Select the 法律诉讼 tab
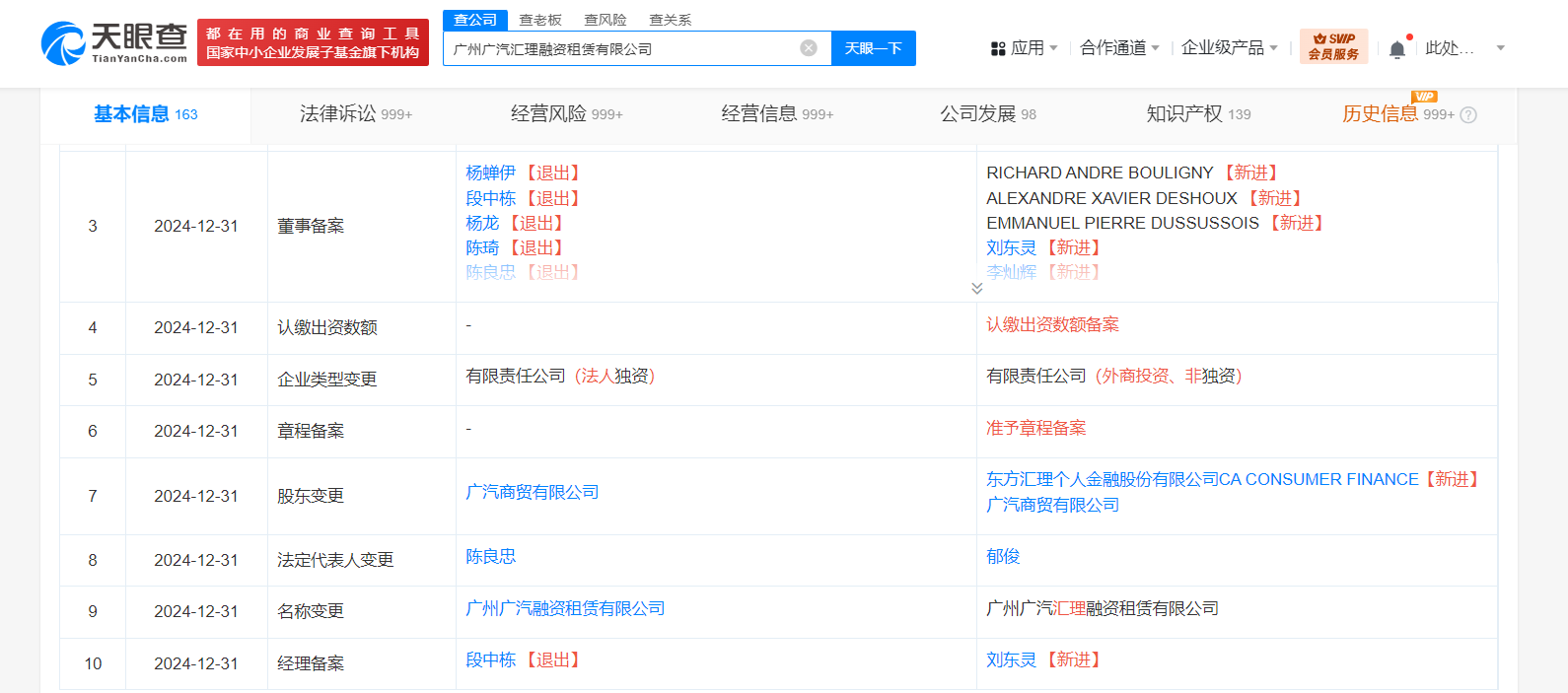The image size is (1568, 693). (x=356, y=114)
